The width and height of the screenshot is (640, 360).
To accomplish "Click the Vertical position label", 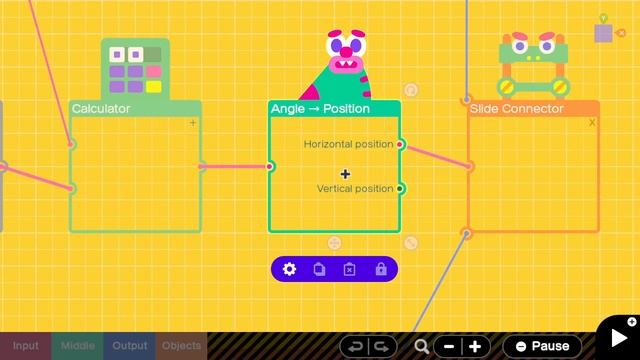I will point(355,189).
